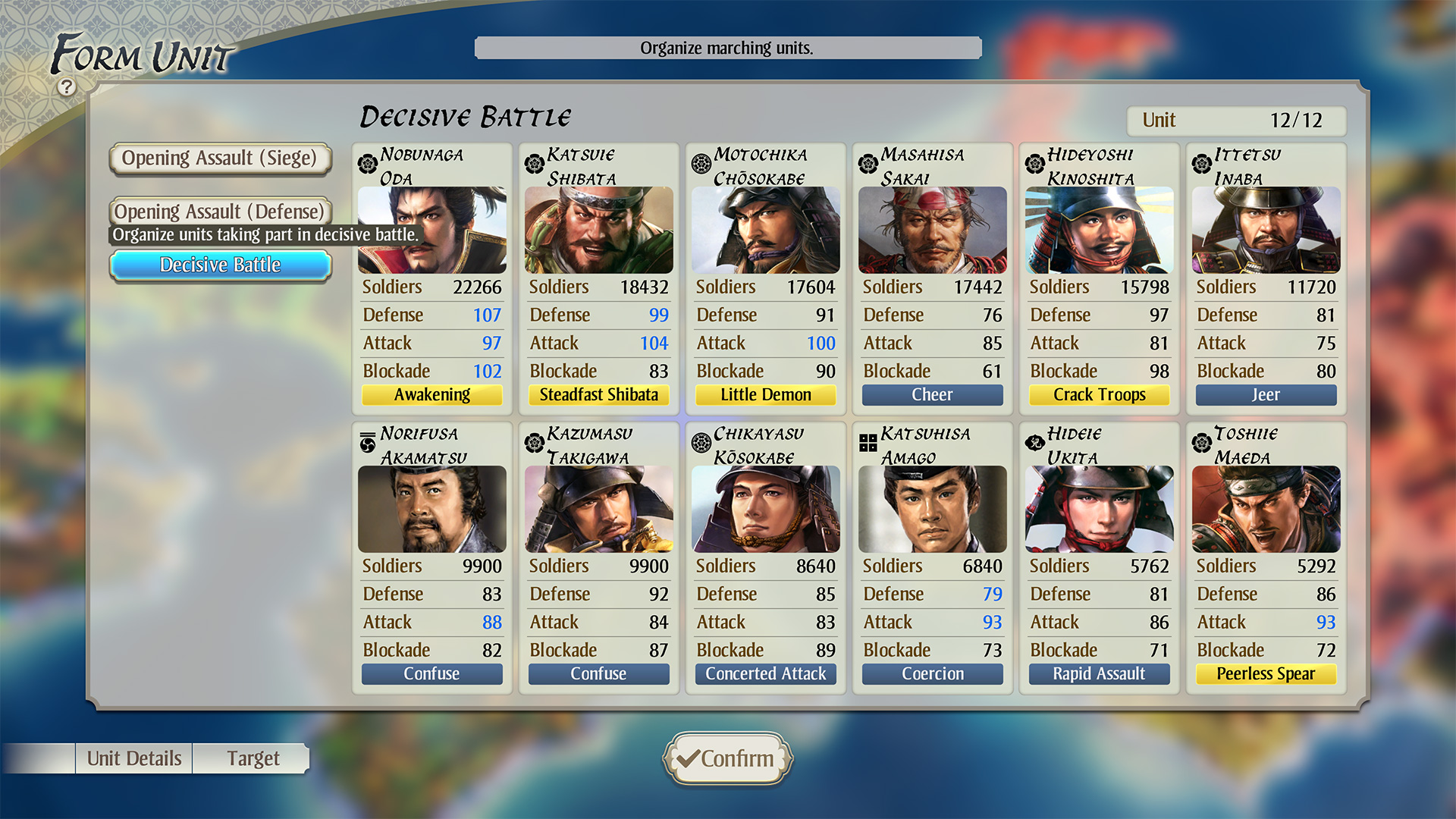Click Ittetsu Inaba's clan crest icon
The height and width of the screenshot is (819, 1456).
coord(1202,163)
